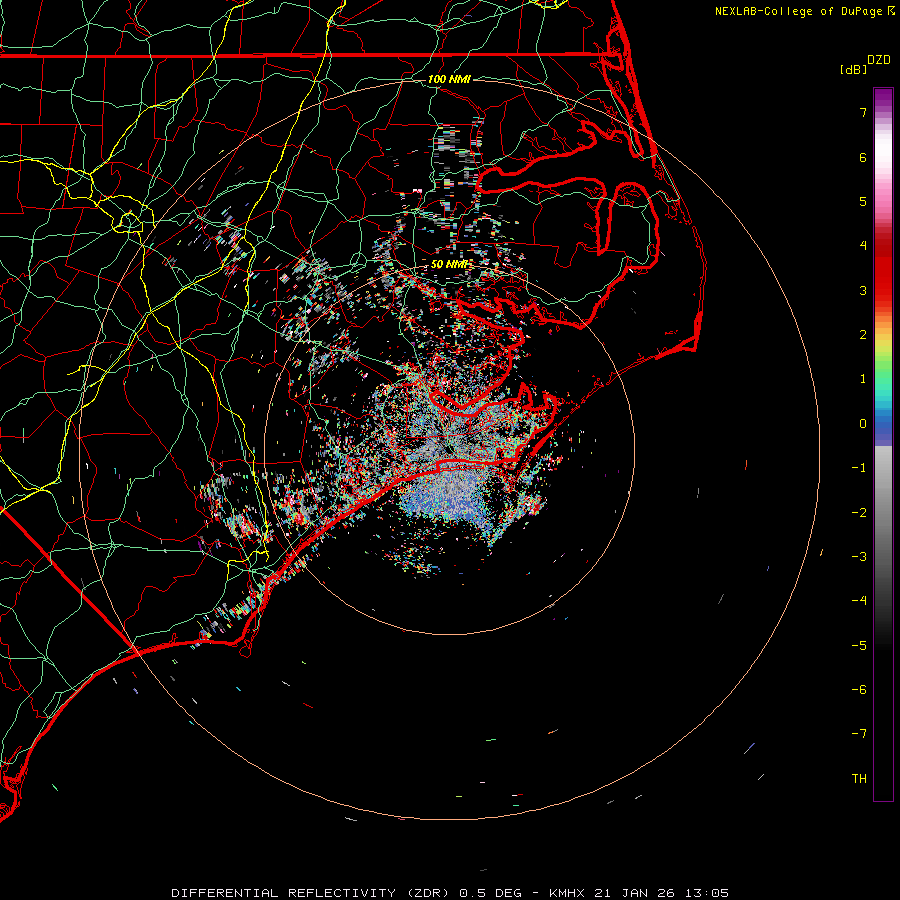Image resolution: width=900 pixels, height=900 pixels.
Task: Click the 3 dB label on legend
Action: 860,290
